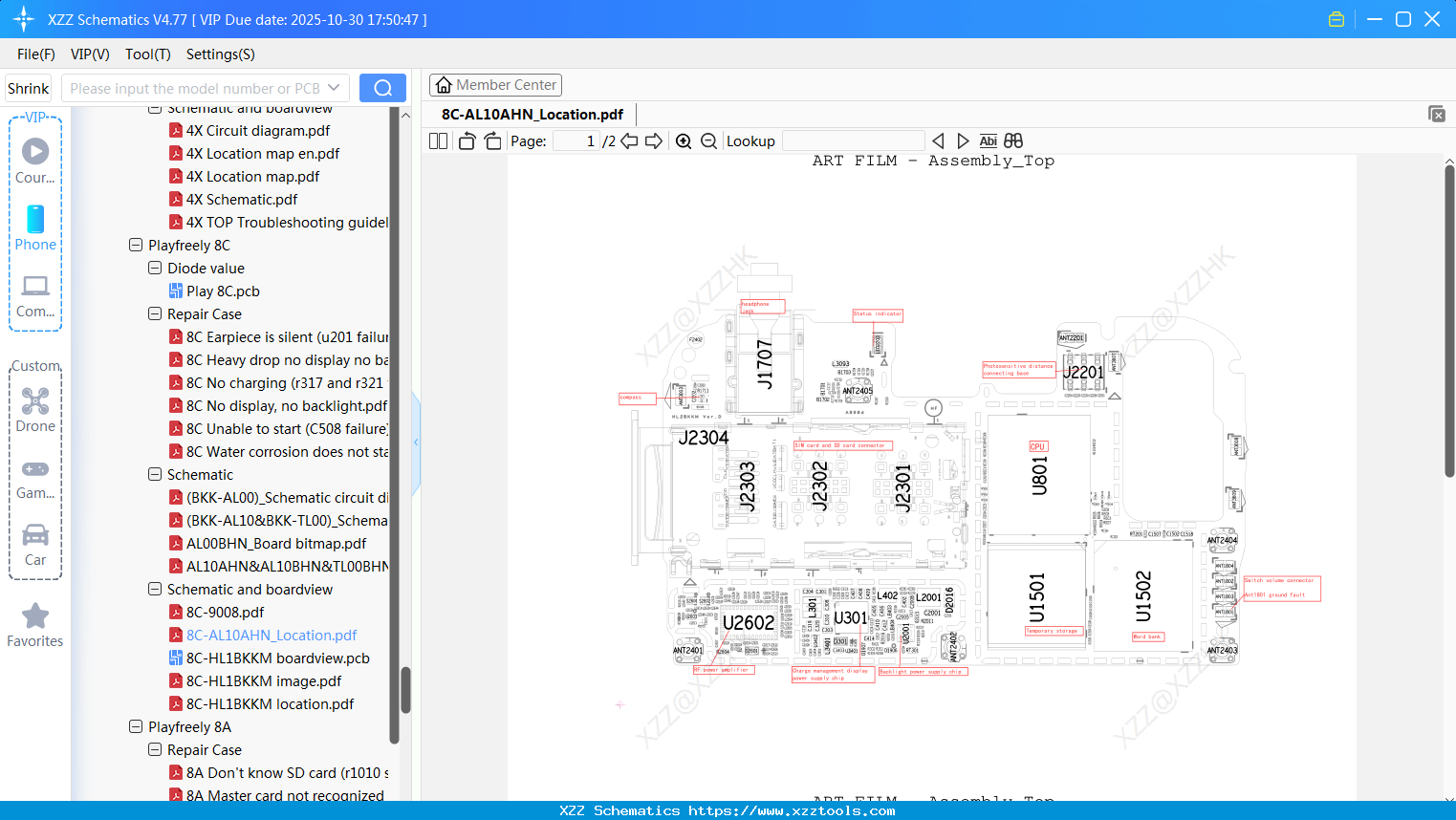1456x820 pixels.
Task: Collapse the left file panel using the side handle
Action: tap(416, 442)
